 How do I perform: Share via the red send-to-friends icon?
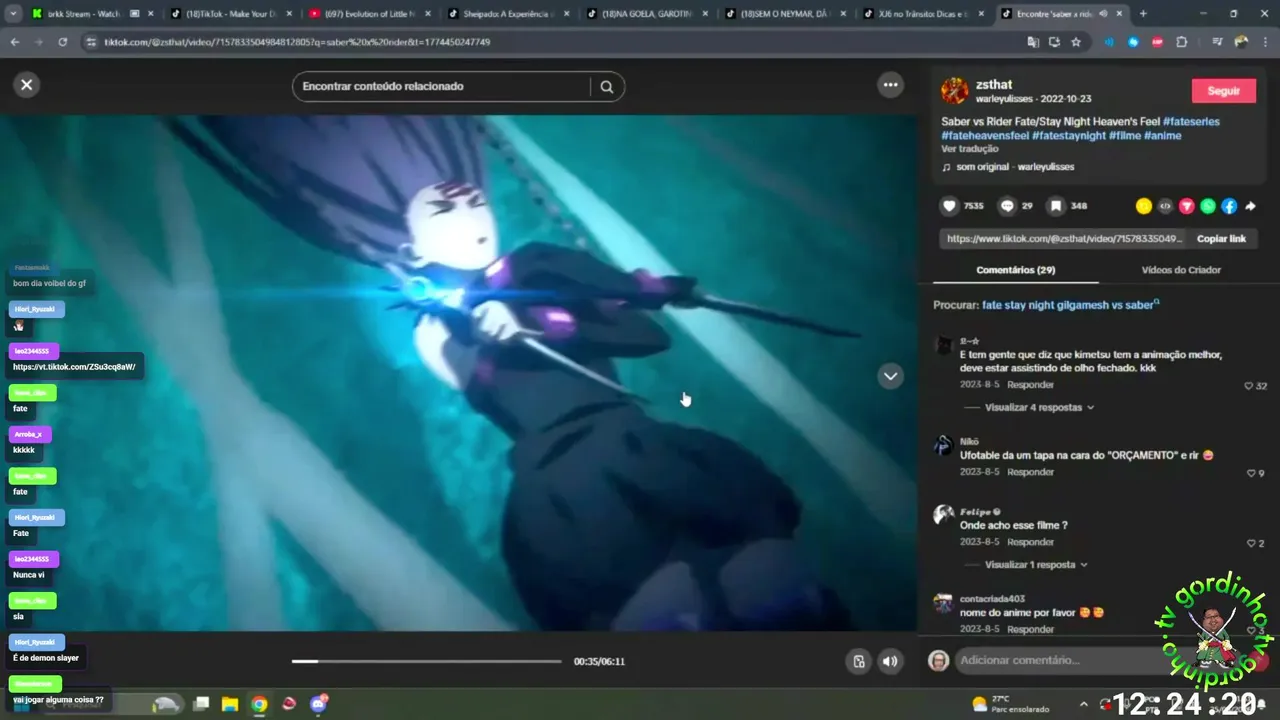(x=1187, y=206)
